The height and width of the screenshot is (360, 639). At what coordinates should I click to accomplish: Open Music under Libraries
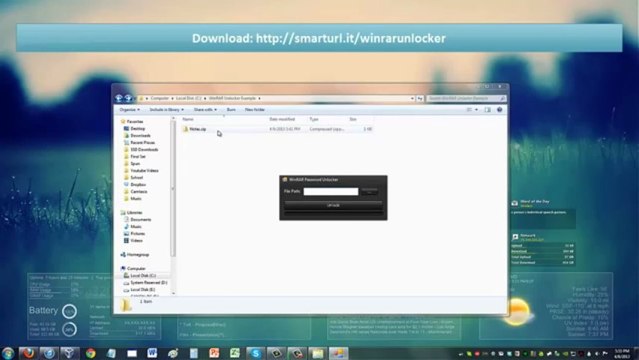pos(136,226)
